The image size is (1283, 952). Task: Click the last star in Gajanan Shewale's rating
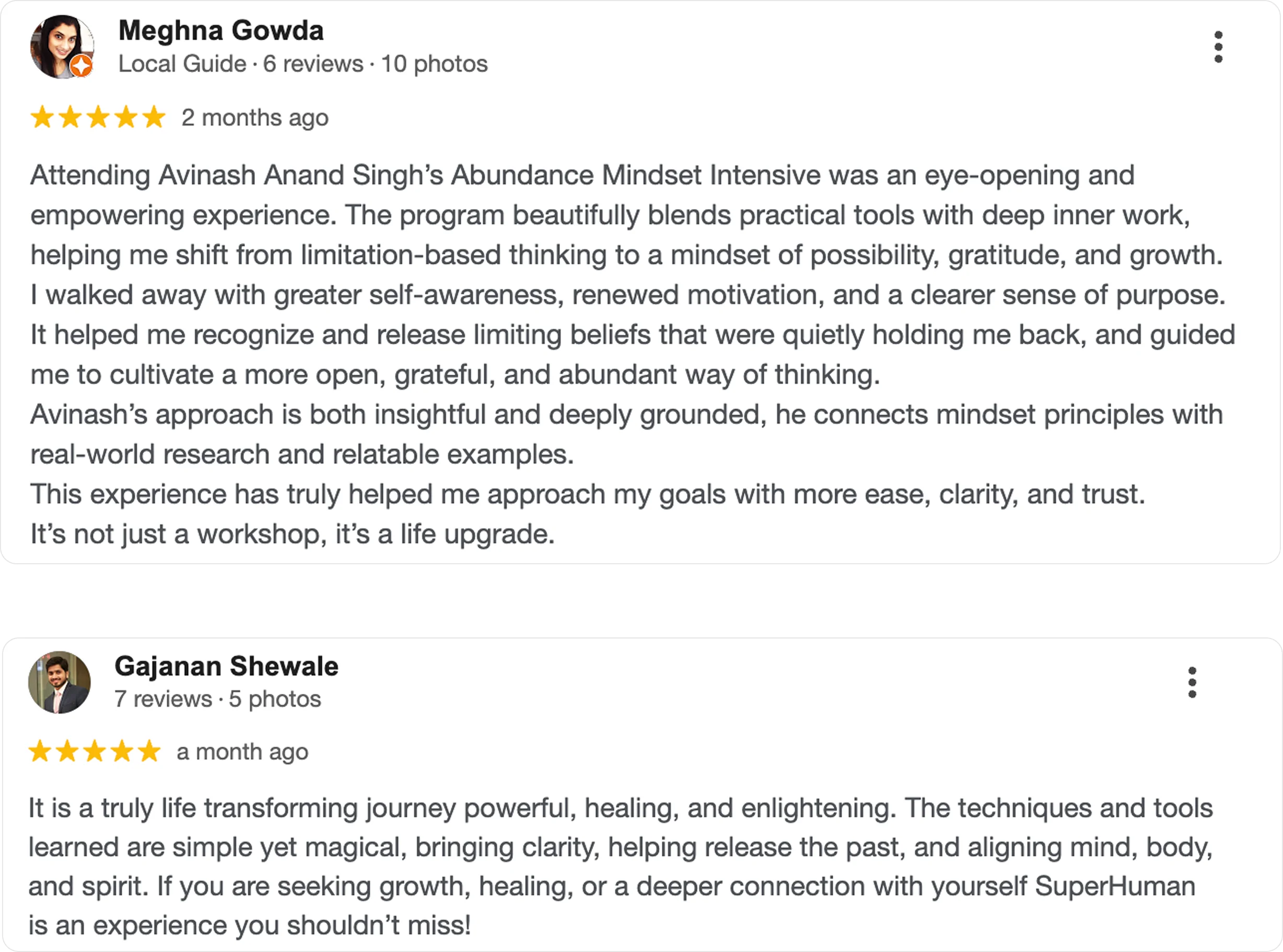click(149, 751)
